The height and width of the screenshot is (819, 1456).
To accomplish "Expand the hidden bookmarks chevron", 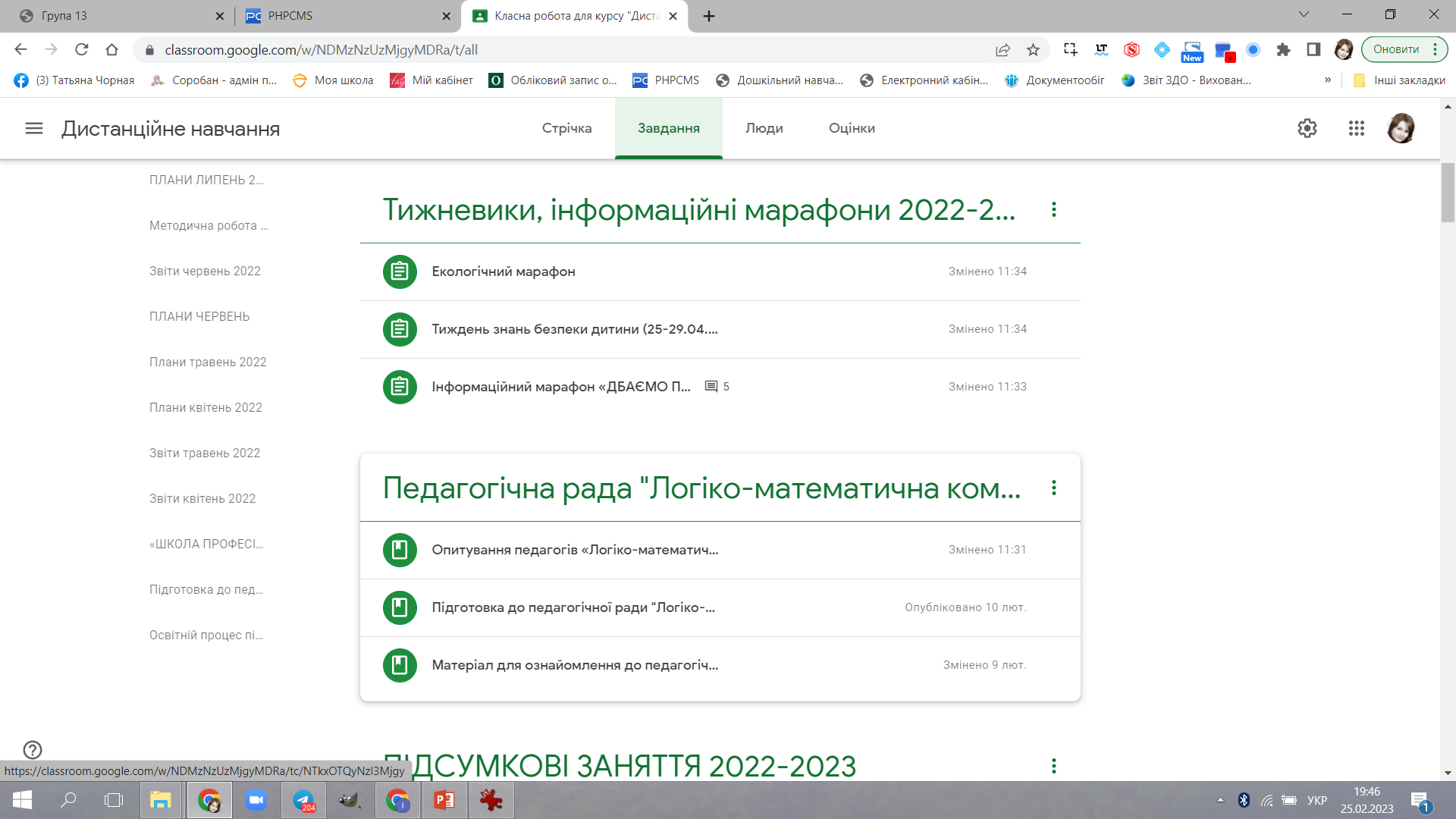I will tap(1328, 80).
